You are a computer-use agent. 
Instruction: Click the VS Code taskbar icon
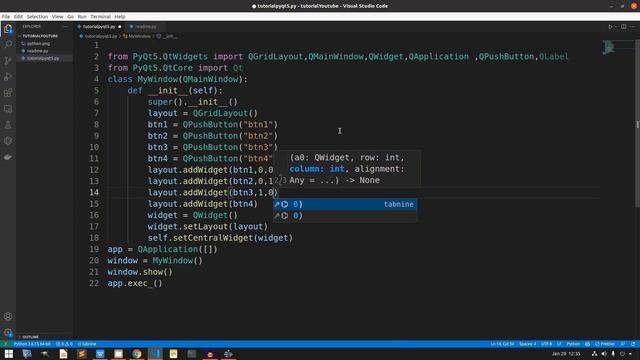(x=155, y=354)
